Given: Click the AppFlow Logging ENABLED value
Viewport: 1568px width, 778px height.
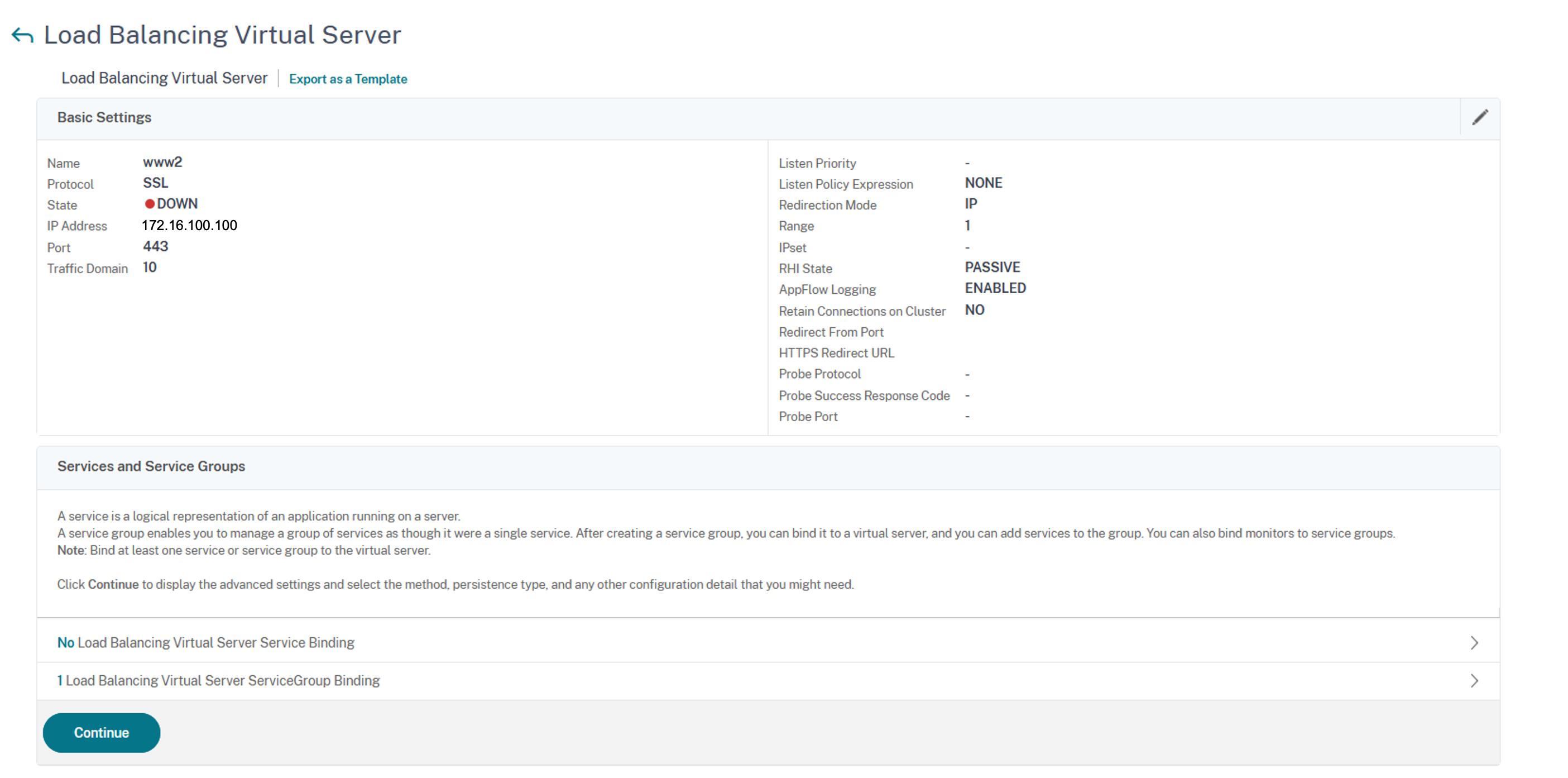Looking at the screenshot, I should coord(995,288).
